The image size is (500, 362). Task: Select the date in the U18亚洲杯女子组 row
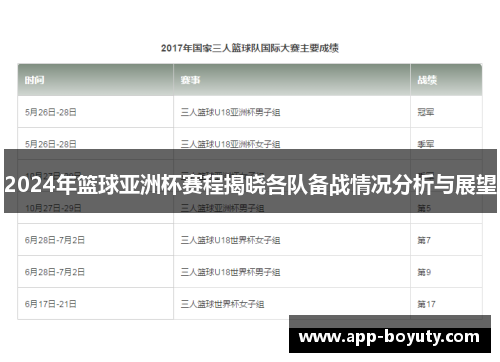(51, 144)
